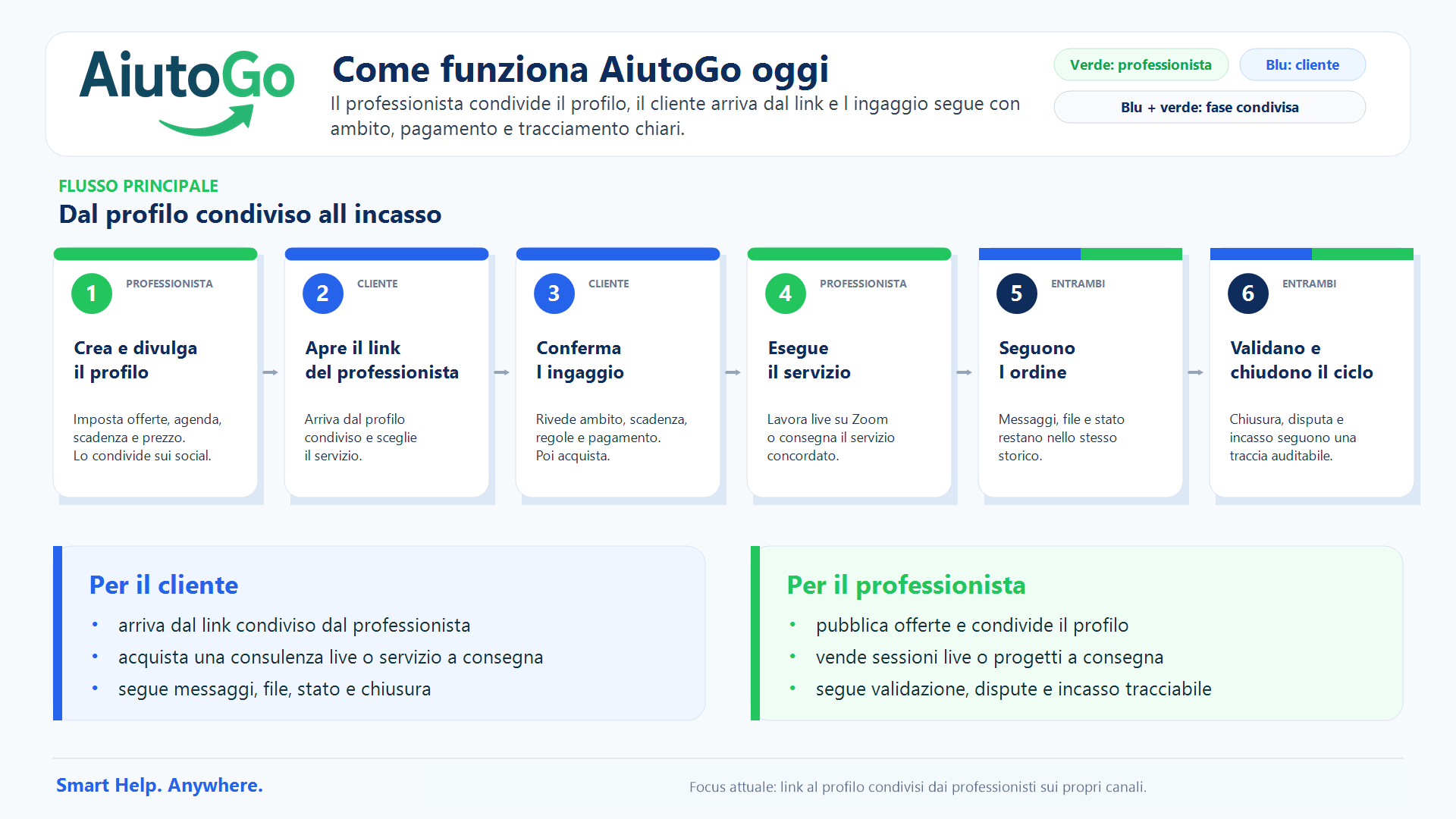Click the blue step 2 circle

[323, 293]
